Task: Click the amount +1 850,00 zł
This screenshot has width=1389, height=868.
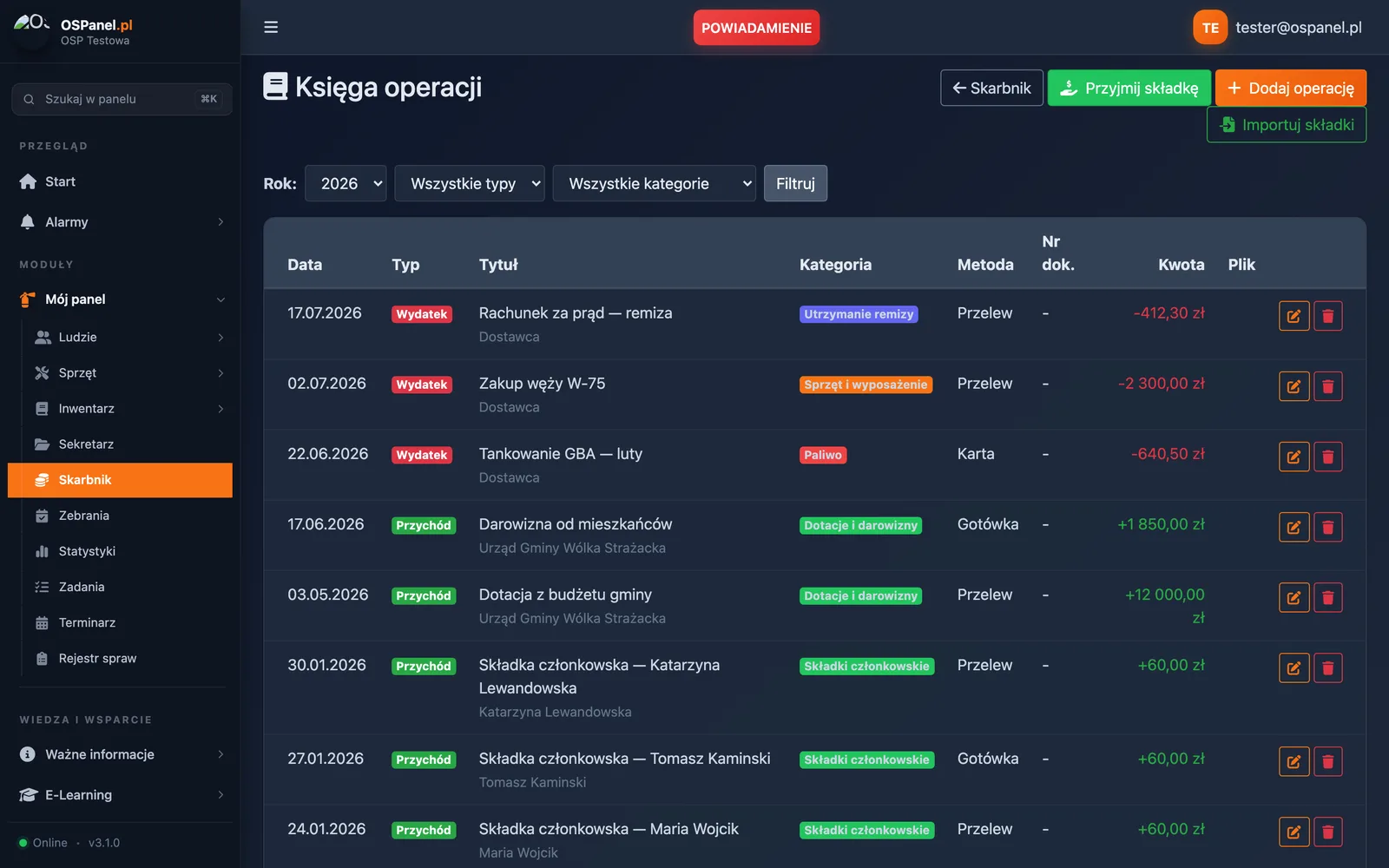Action: [x=1161, y=524]
